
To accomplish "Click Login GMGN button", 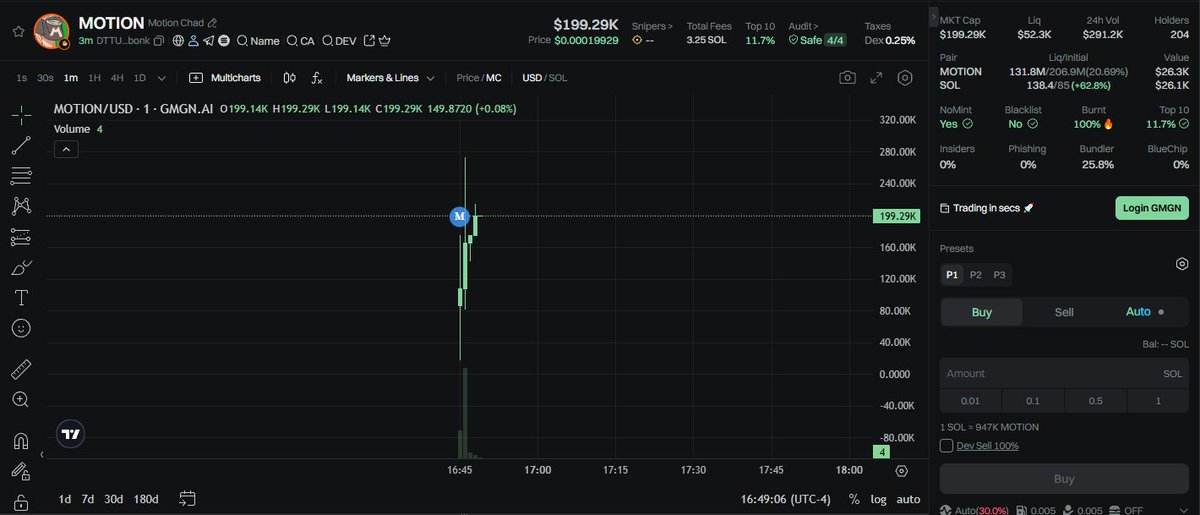I will pos(1152,208).
